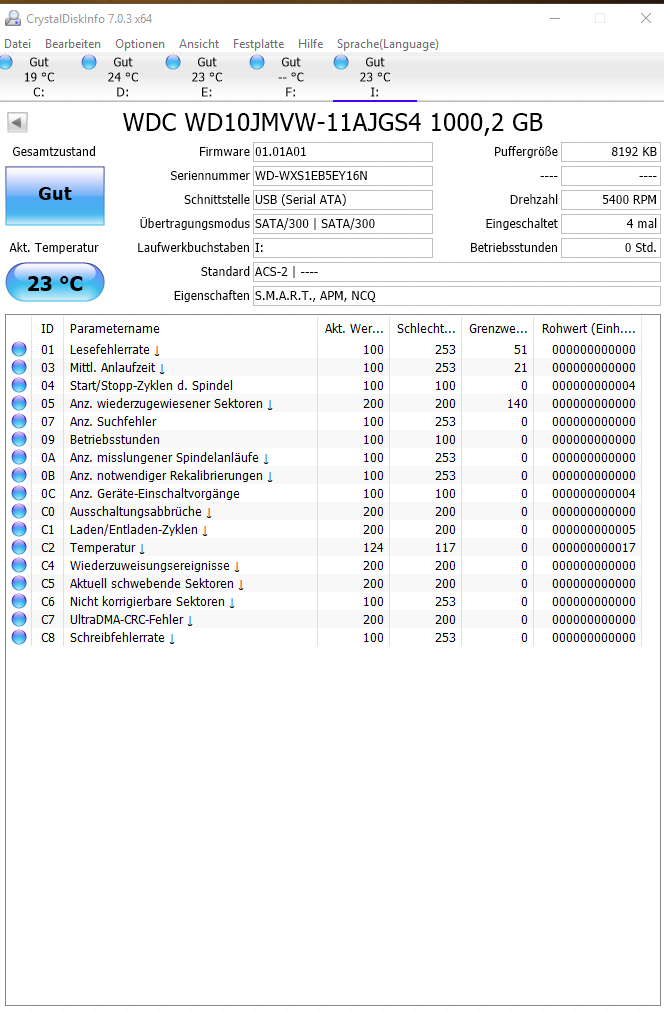
Task: Click status orb for Start/Stopp-Zyklen row
Action: click(19, 385)
